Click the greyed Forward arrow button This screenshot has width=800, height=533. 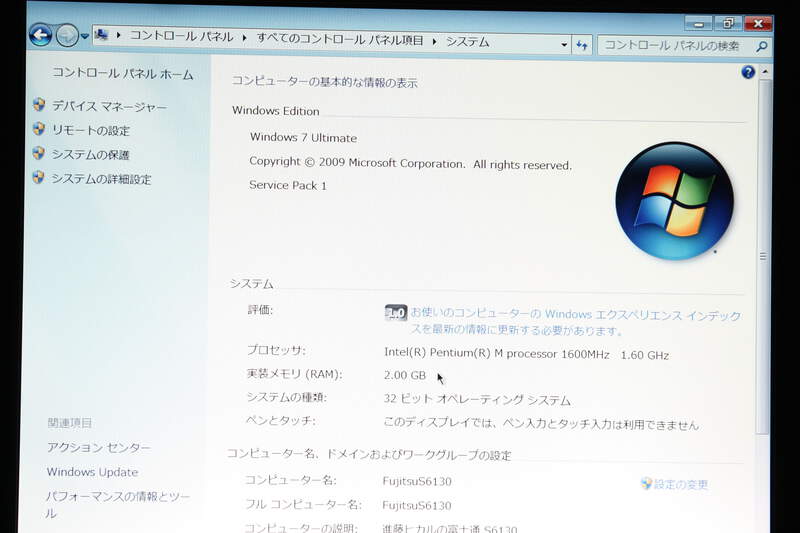coord(67,36)
